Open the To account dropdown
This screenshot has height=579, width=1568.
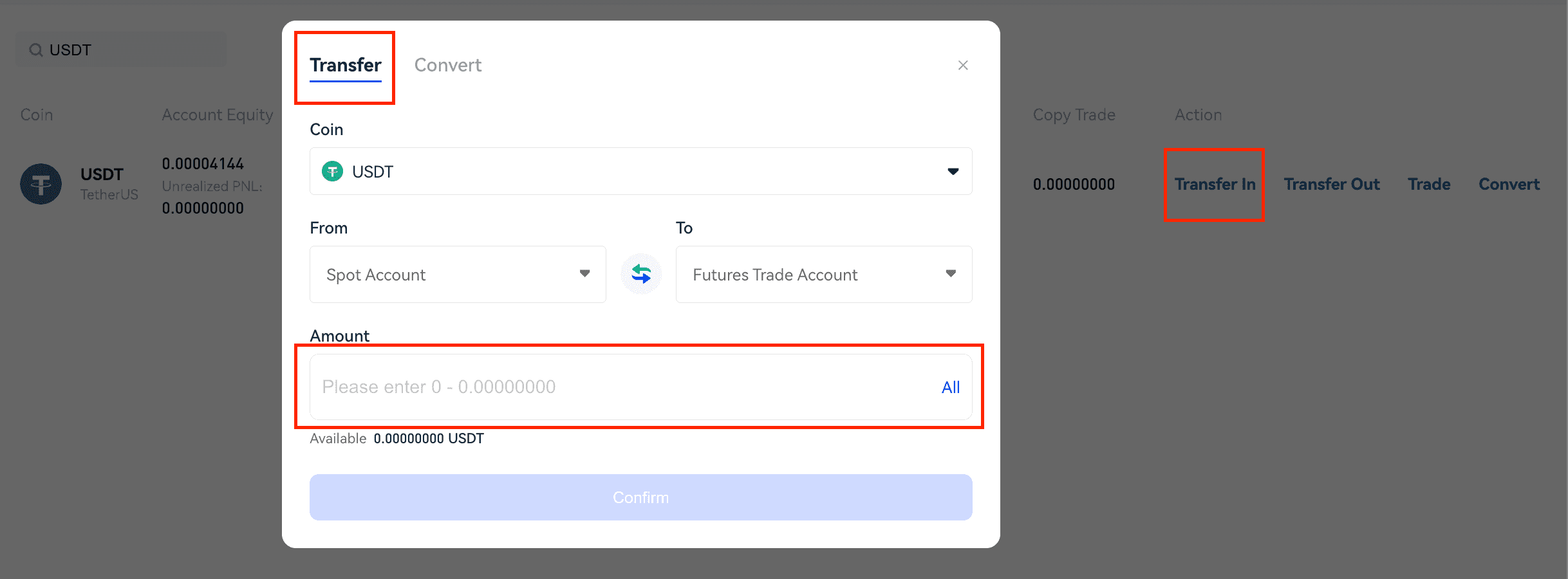coord(824,274)
